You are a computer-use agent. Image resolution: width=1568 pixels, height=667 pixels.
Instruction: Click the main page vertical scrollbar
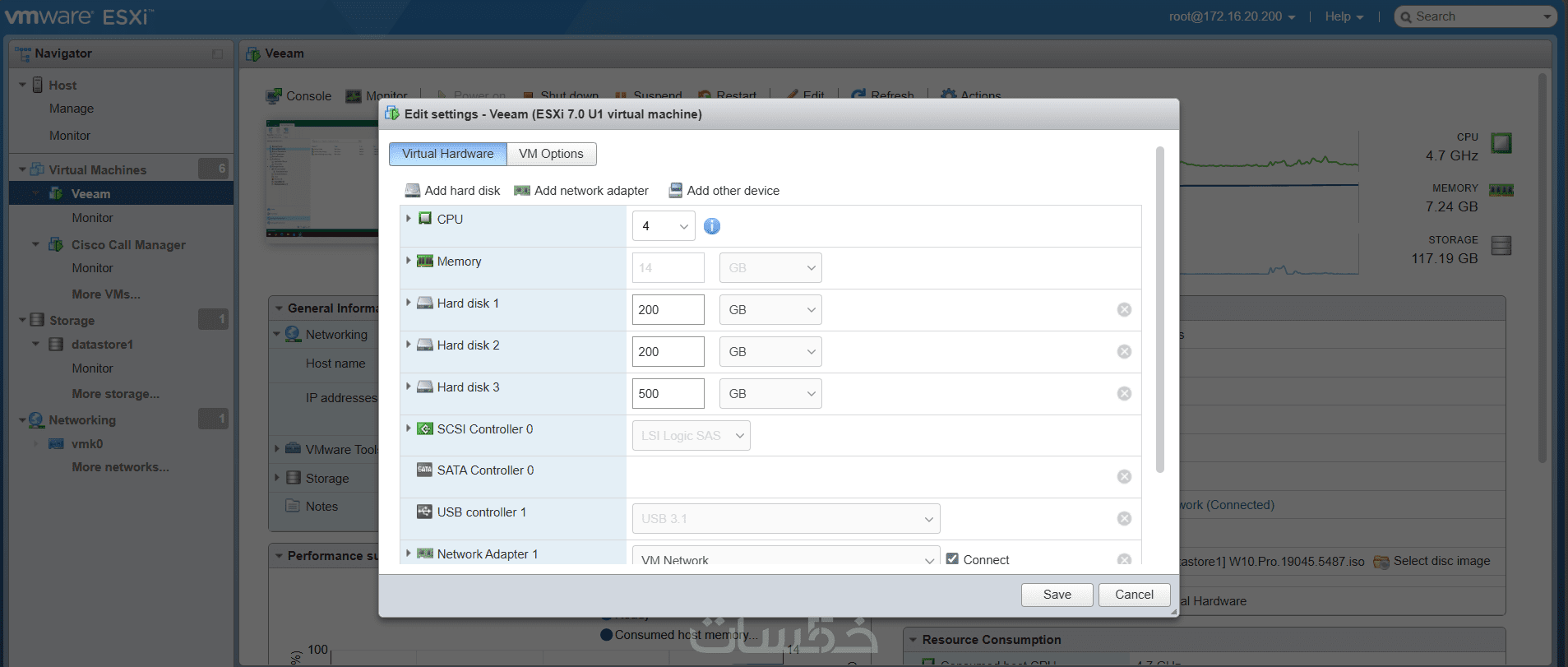coord(1543,268)
